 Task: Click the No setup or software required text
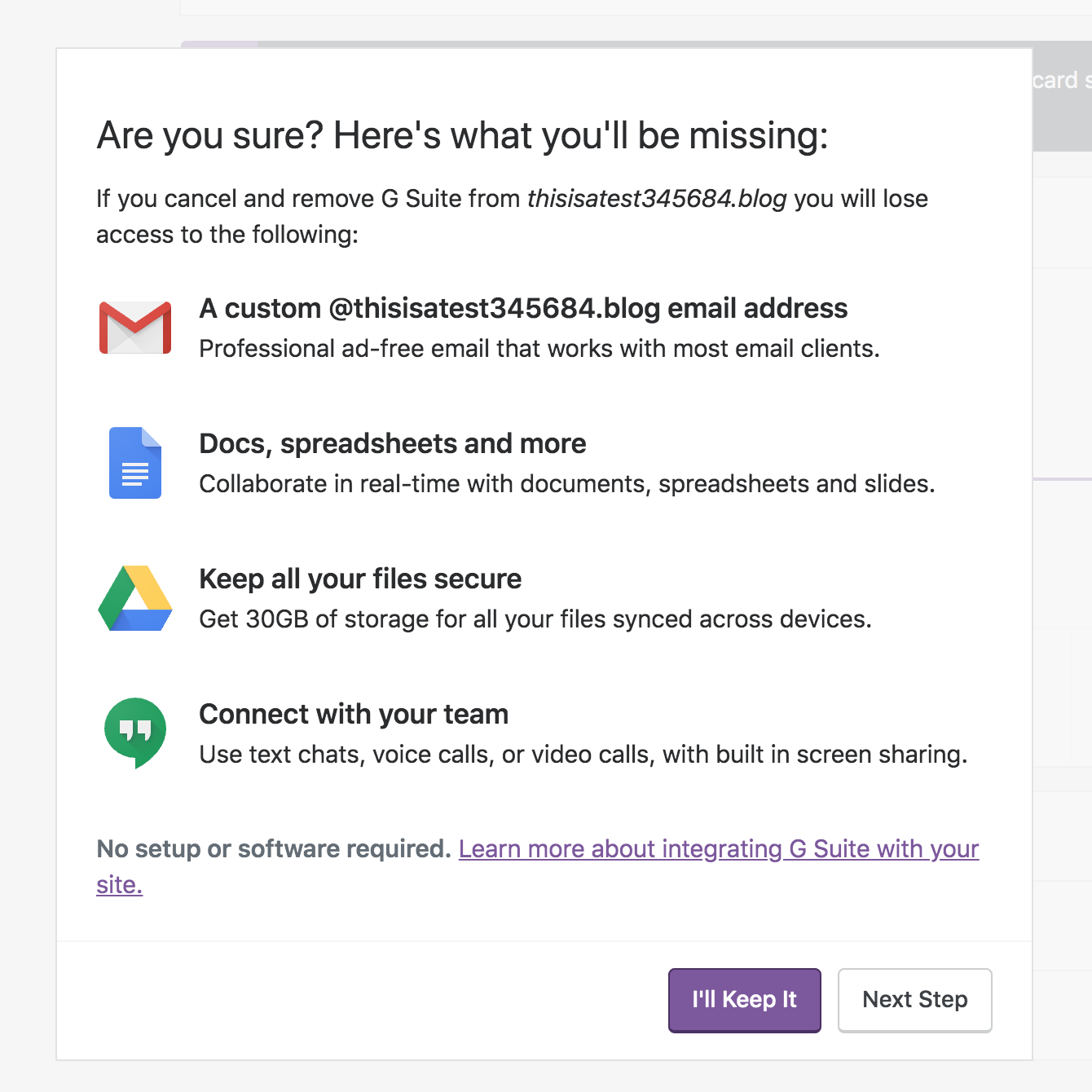pyautogui.click(x=274, y=849)
